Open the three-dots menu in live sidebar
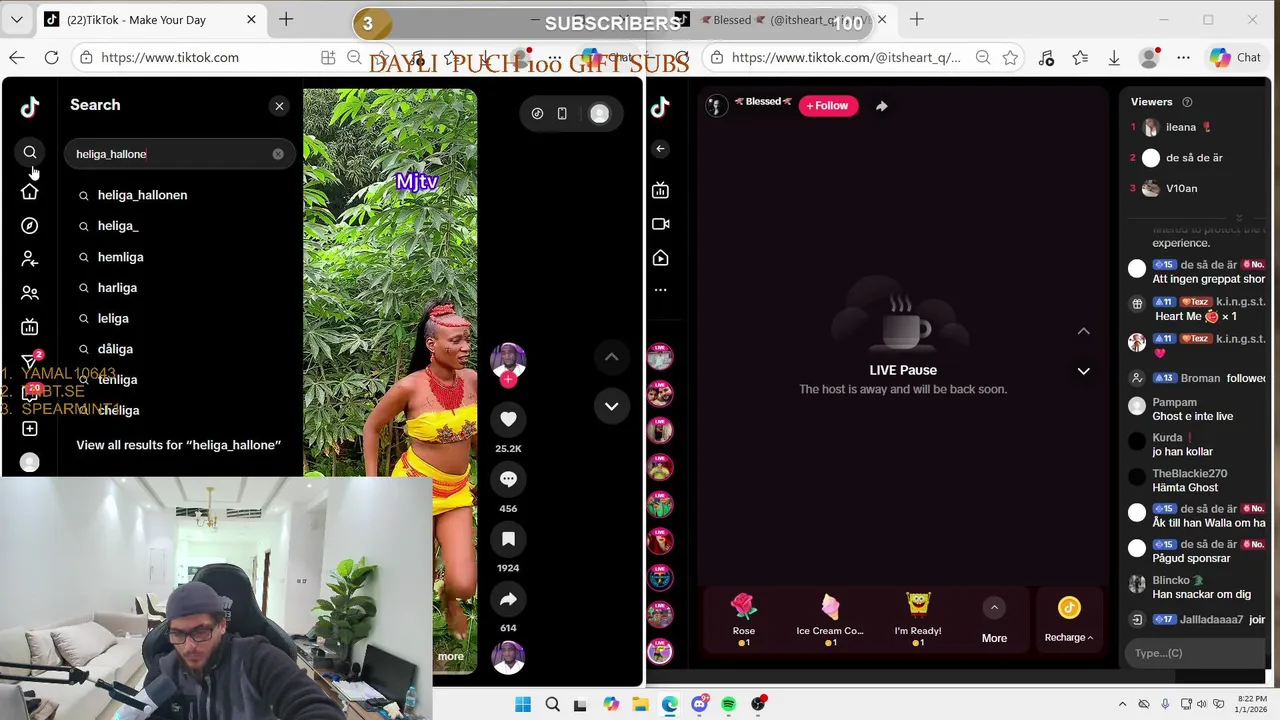 tap(660, 290)
